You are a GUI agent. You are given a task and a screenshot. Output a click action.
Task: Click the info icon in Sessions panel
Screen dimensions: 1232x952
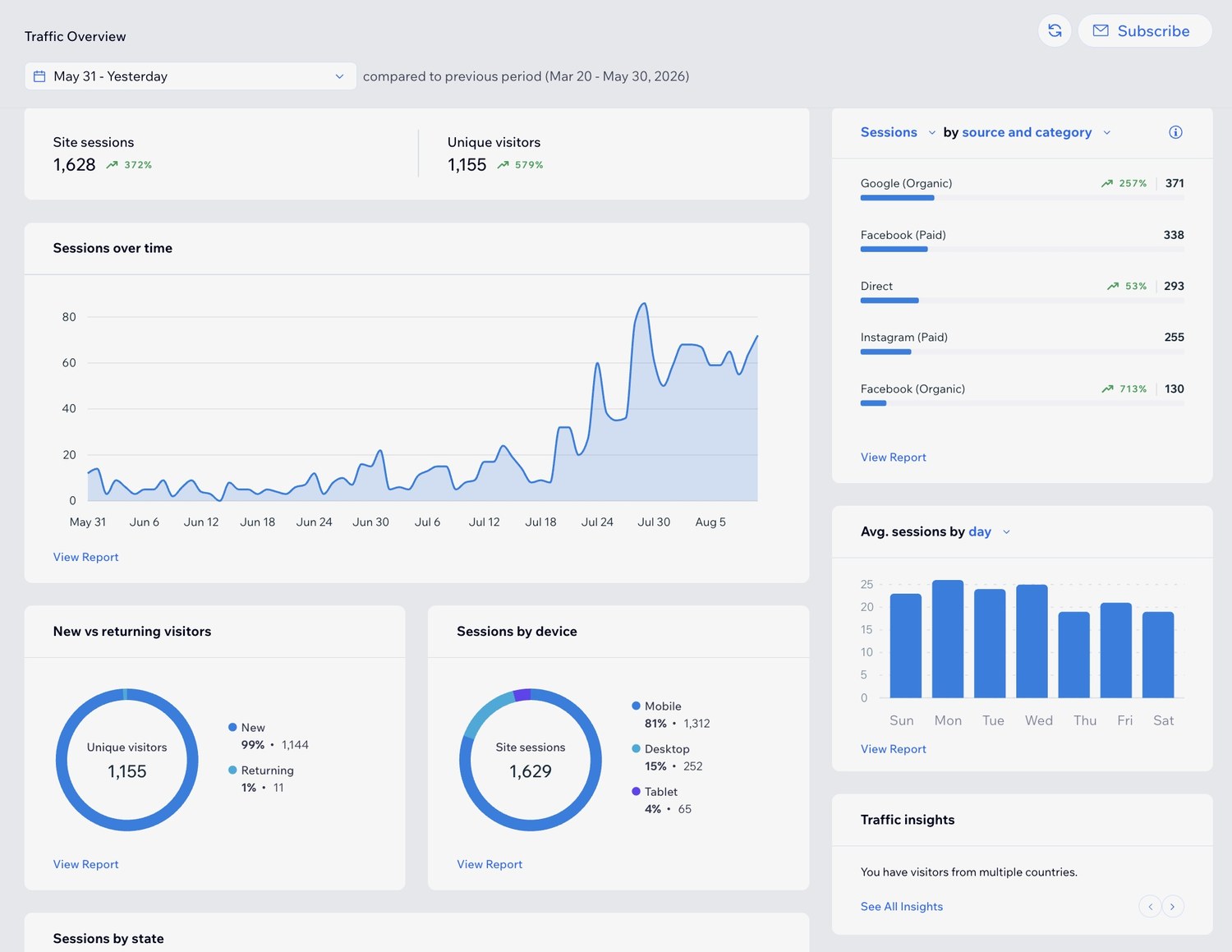(1175, 132)
